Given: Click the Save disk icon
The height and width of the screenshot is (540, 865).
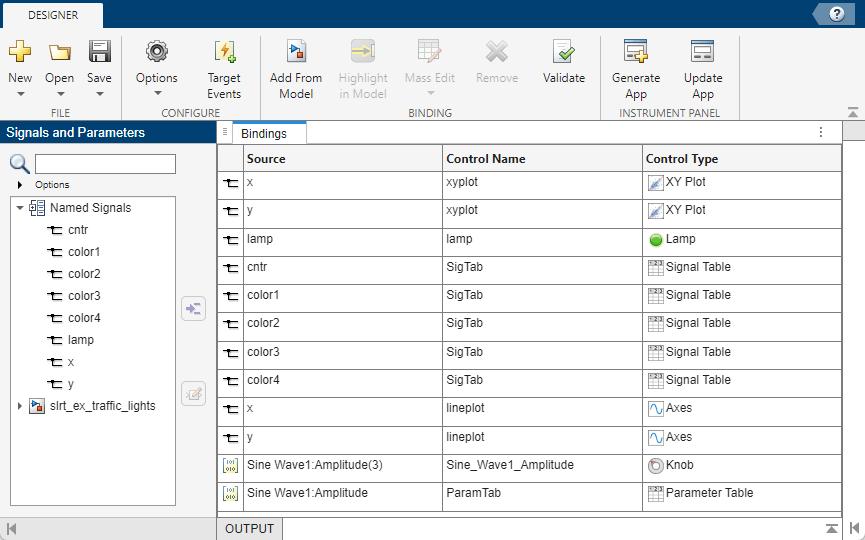Looking at the screenshot, I should point(99,52).
